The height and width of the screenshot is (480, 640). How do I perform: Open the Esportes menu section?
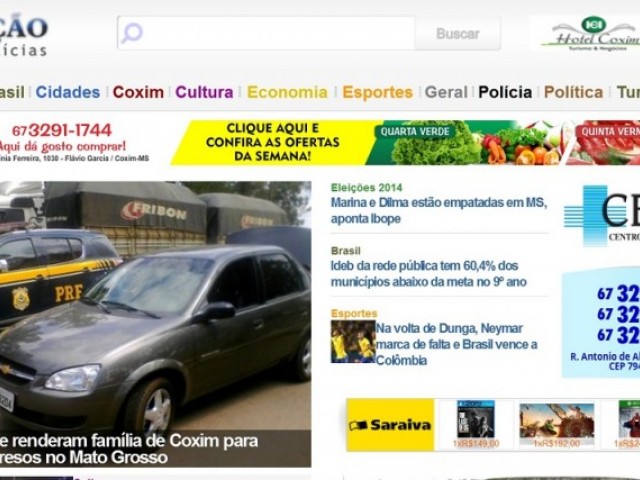pos(378,92)
